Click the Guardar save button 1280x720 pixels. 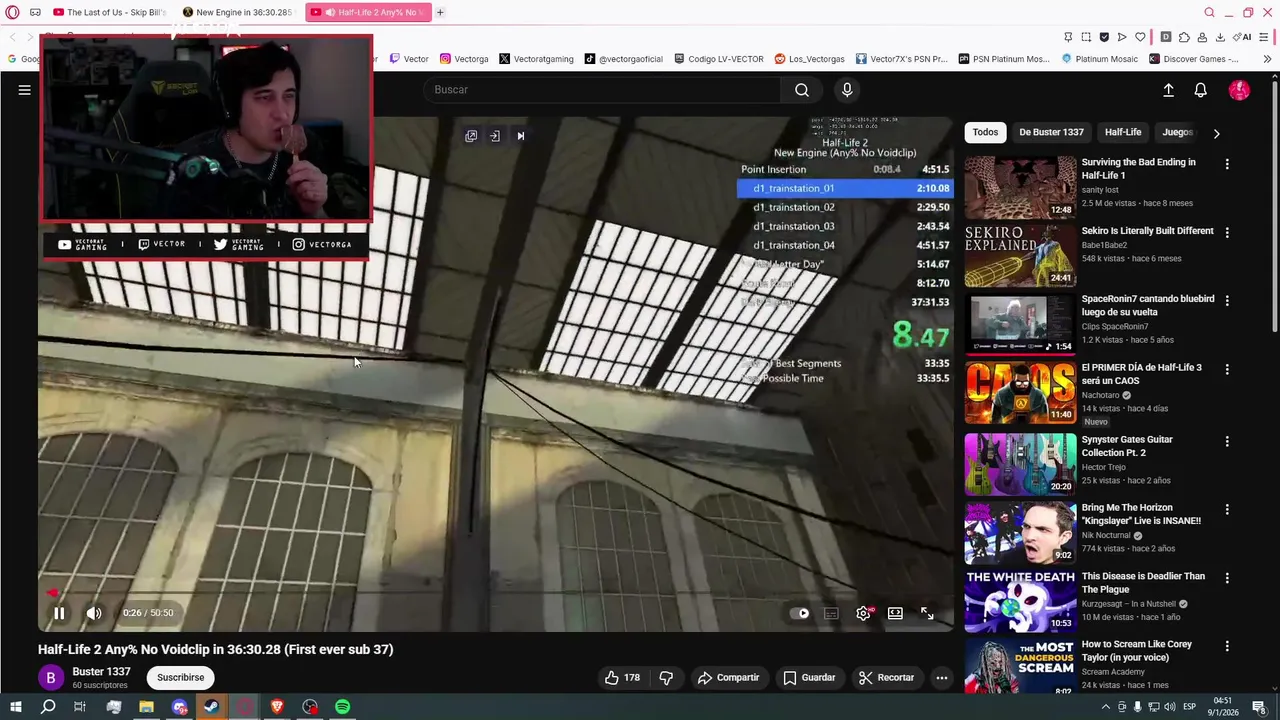pyautogui.click(x=809, y=678)
